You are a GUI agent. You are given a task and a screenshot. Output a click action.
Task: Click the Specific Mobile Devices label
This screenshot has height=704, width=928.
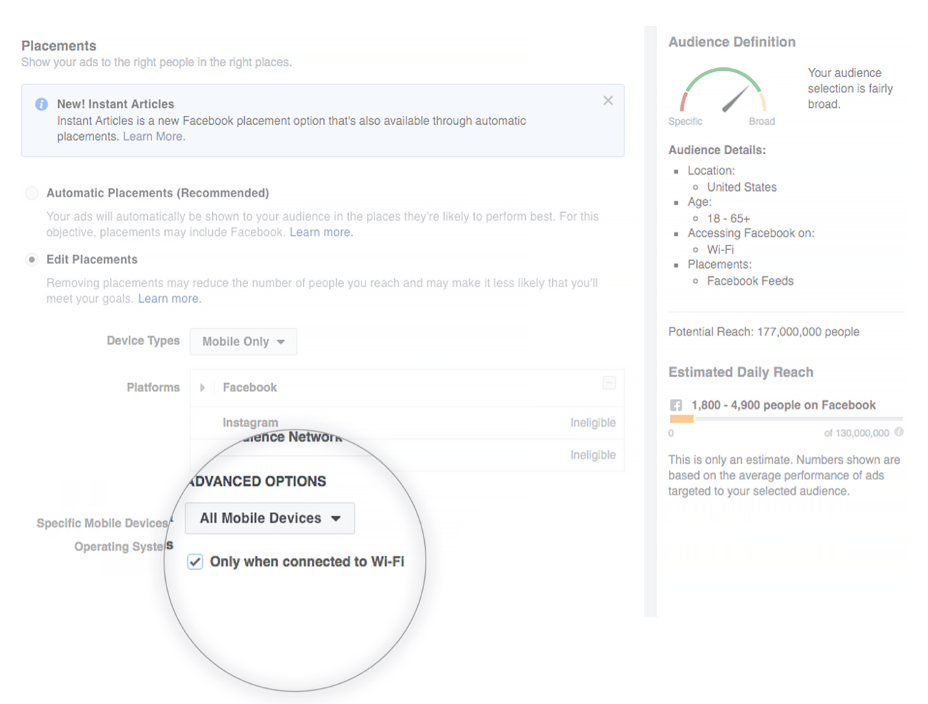coord(103,523)
